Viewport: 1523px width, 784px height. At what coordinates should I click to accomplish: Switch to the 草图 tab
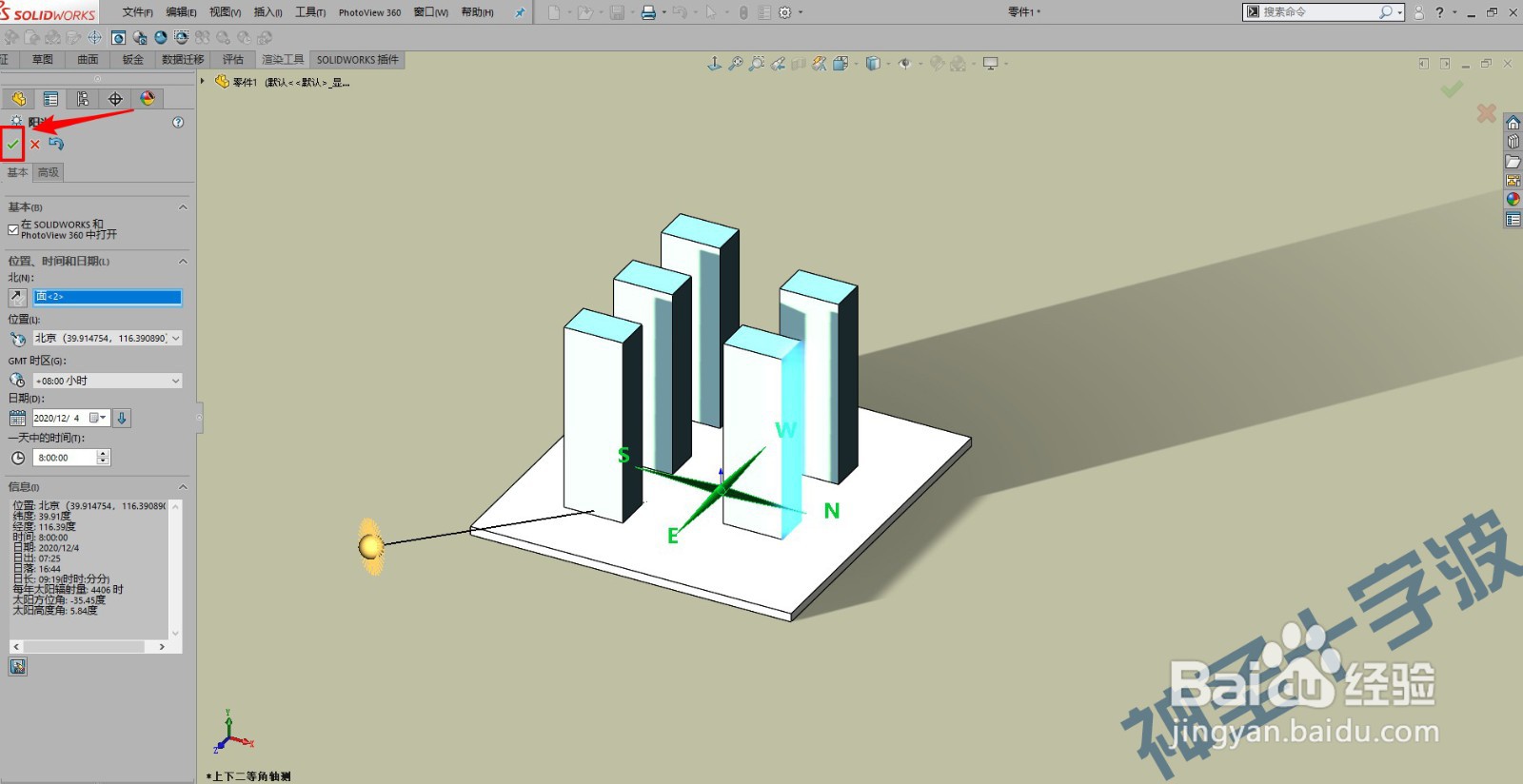[43, 59]
